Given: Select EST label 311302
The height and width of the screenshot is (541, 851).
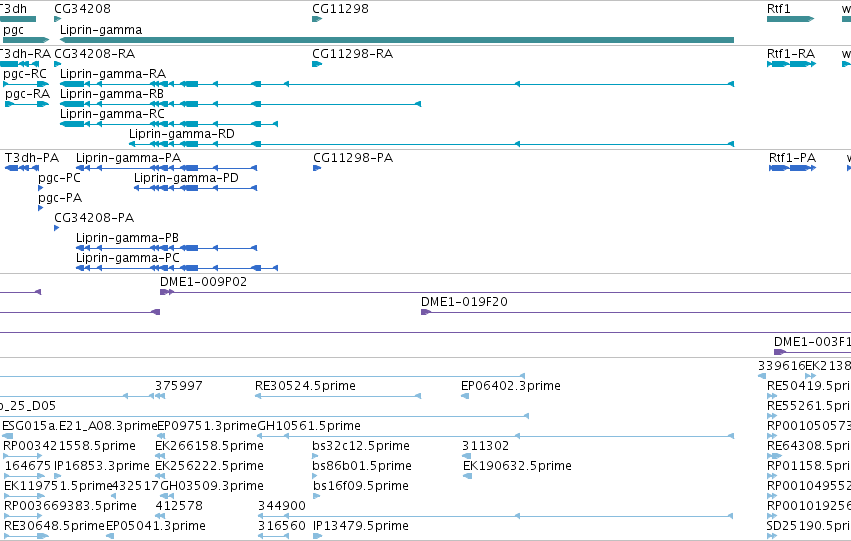Looking at the screenshot, I should 485,447.
